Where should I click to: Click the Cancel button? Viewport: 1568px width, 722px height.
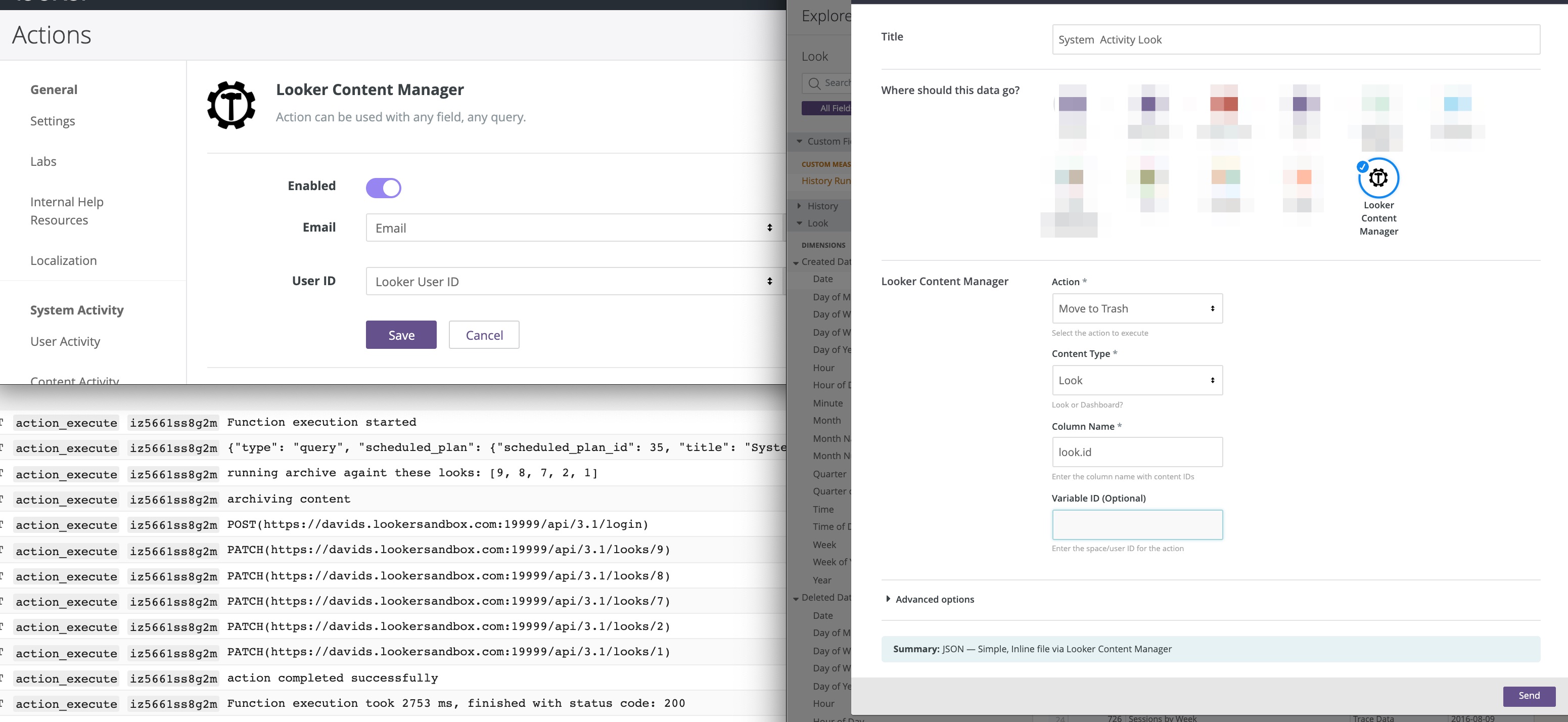pos(483,335)
